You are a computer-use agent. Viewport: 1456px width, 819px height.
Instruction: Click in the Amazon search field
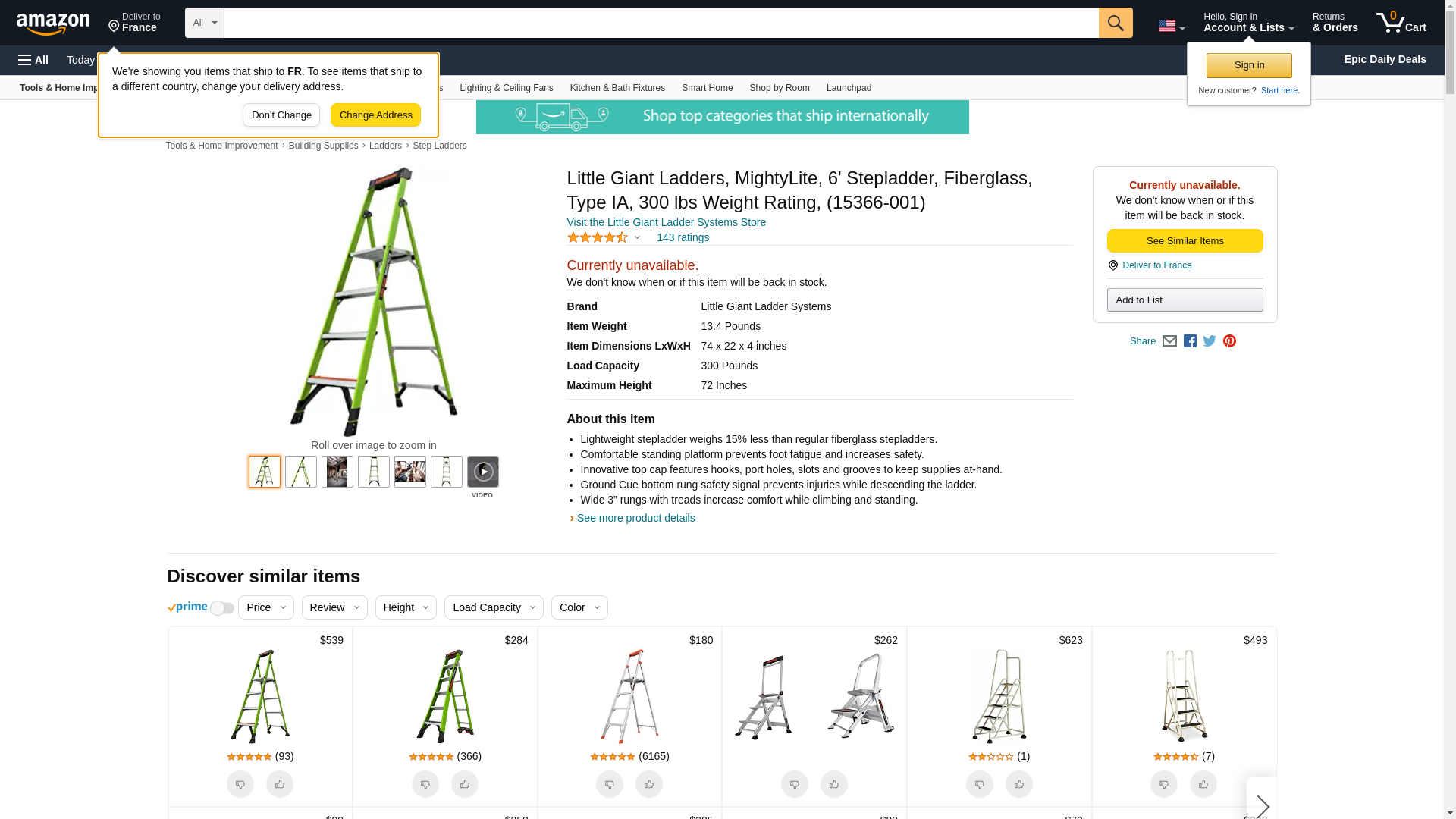click(660, 23)
